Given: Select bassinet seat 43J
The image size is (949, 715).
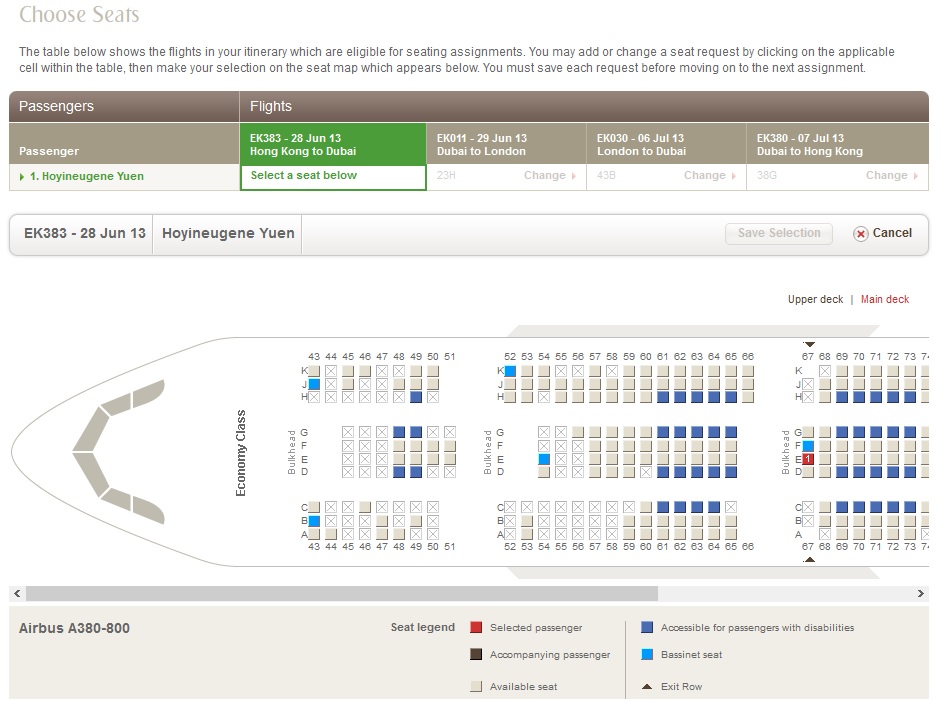Looking at the screenshot, I should tap(314, 384).
